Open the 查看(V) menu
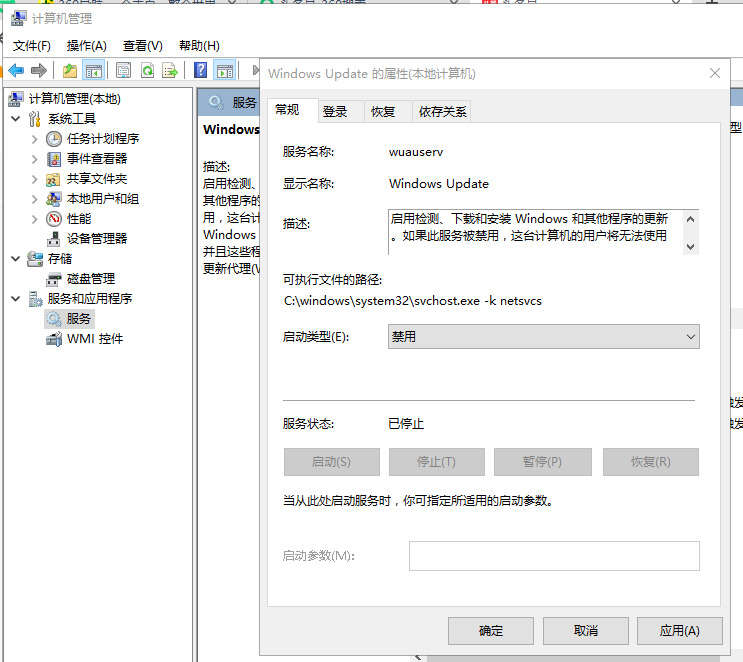 (x=143, y=46)
